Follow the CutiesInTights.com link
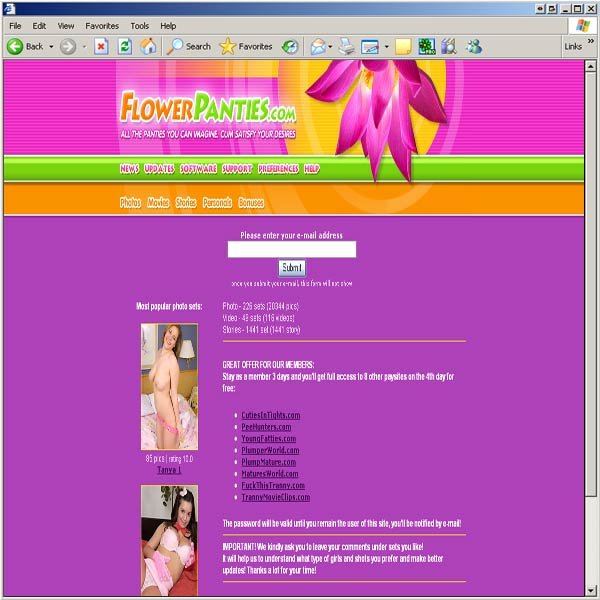The width and height of the screenshot is (600, 600). pos(271,415)
